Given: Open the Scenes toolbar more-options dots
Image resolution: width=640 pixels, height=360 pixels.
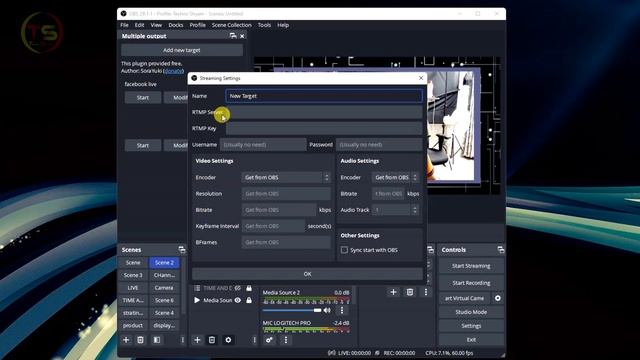Looking at the screenshot, I should click(182, 340).
